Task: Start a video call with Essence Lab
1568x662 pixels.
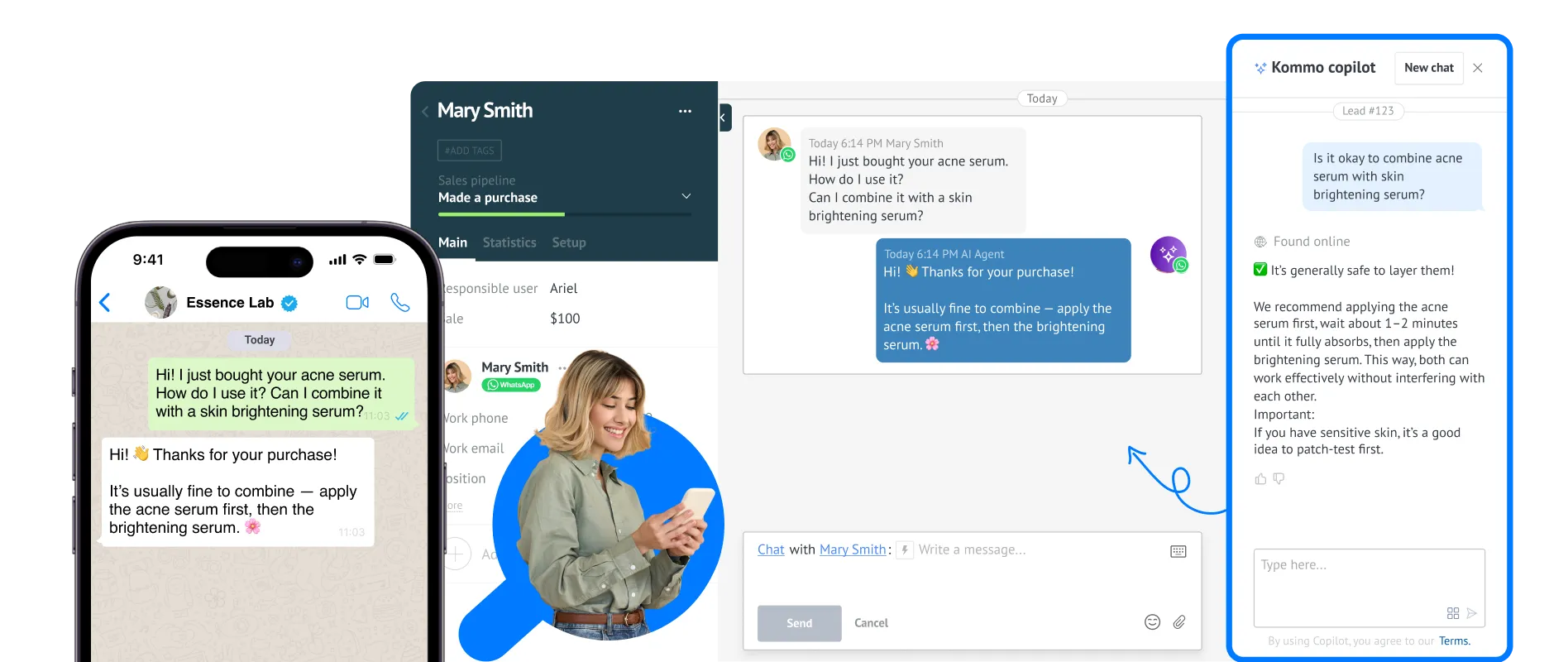Action: (x=357, y=302)
